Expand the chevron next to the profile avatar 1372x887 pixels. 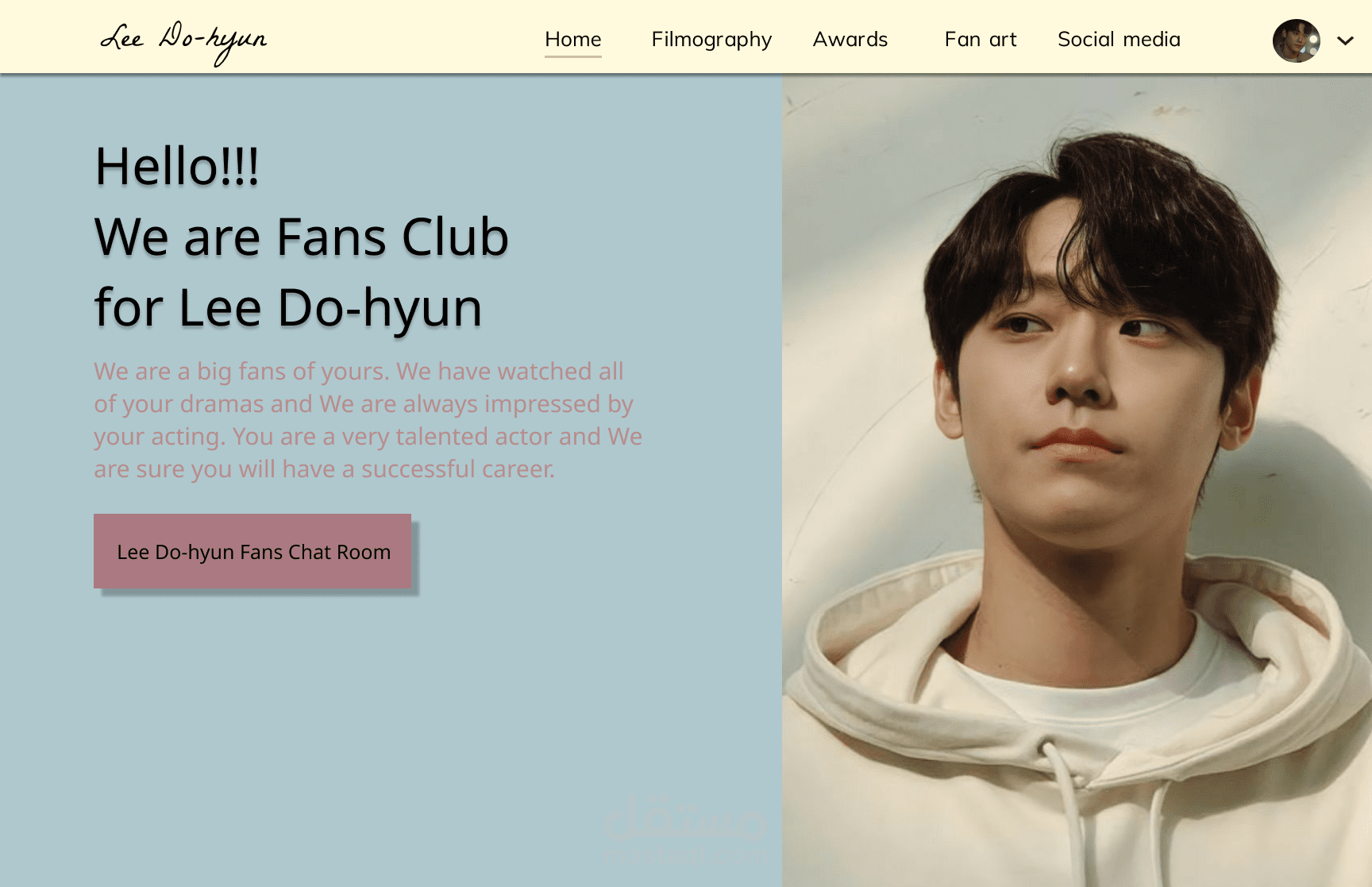click(1345, 40)
